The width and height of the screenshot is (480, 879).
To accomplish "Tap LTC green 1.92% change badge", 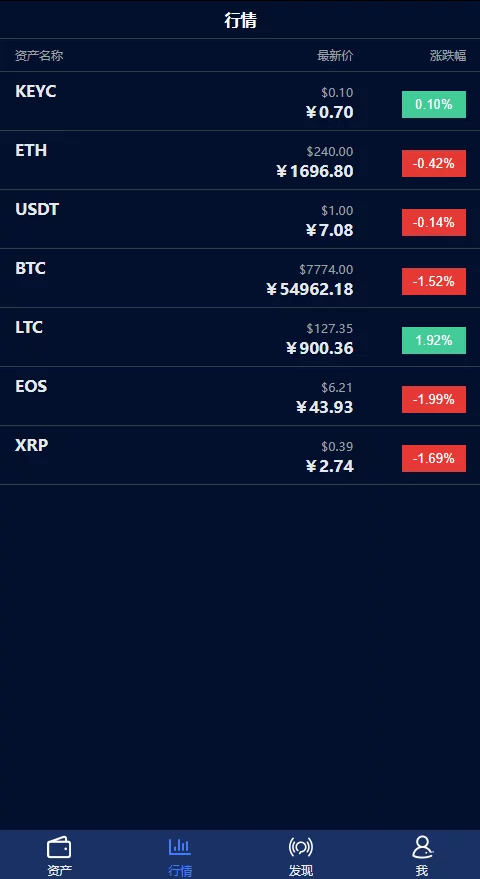I will pos(433,340).
